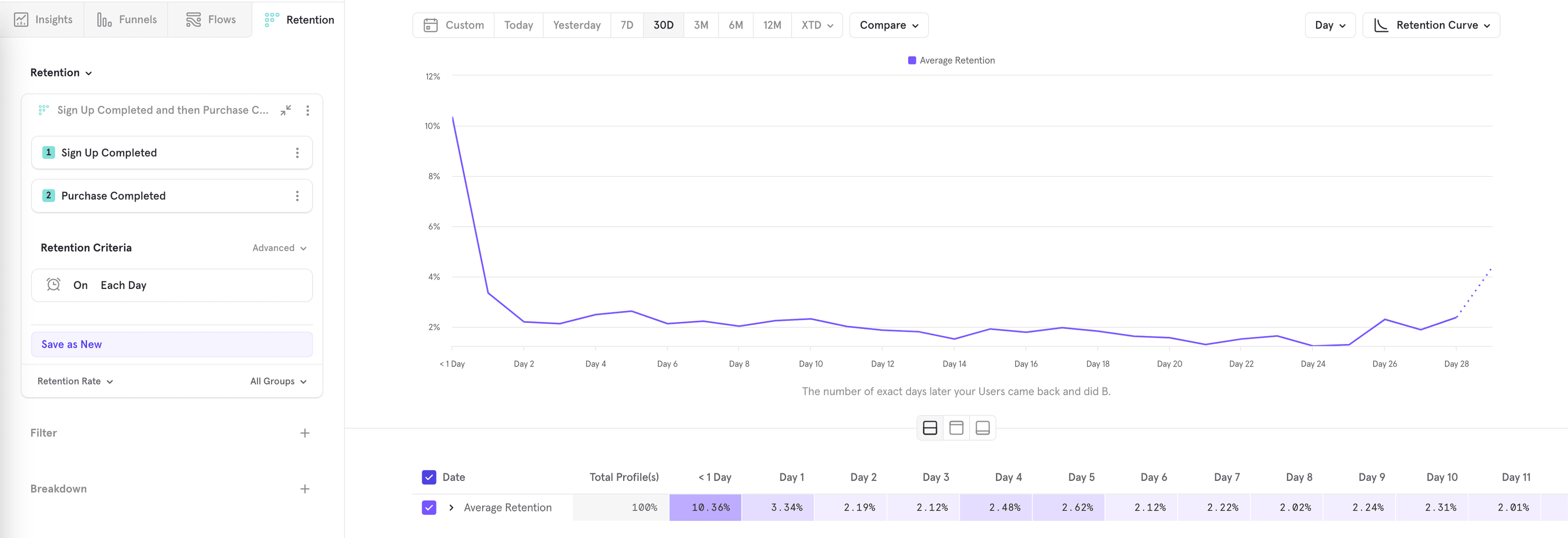1568x538 pixels.
Task: Uncheck the Date column checkbox
Action: 429,477
